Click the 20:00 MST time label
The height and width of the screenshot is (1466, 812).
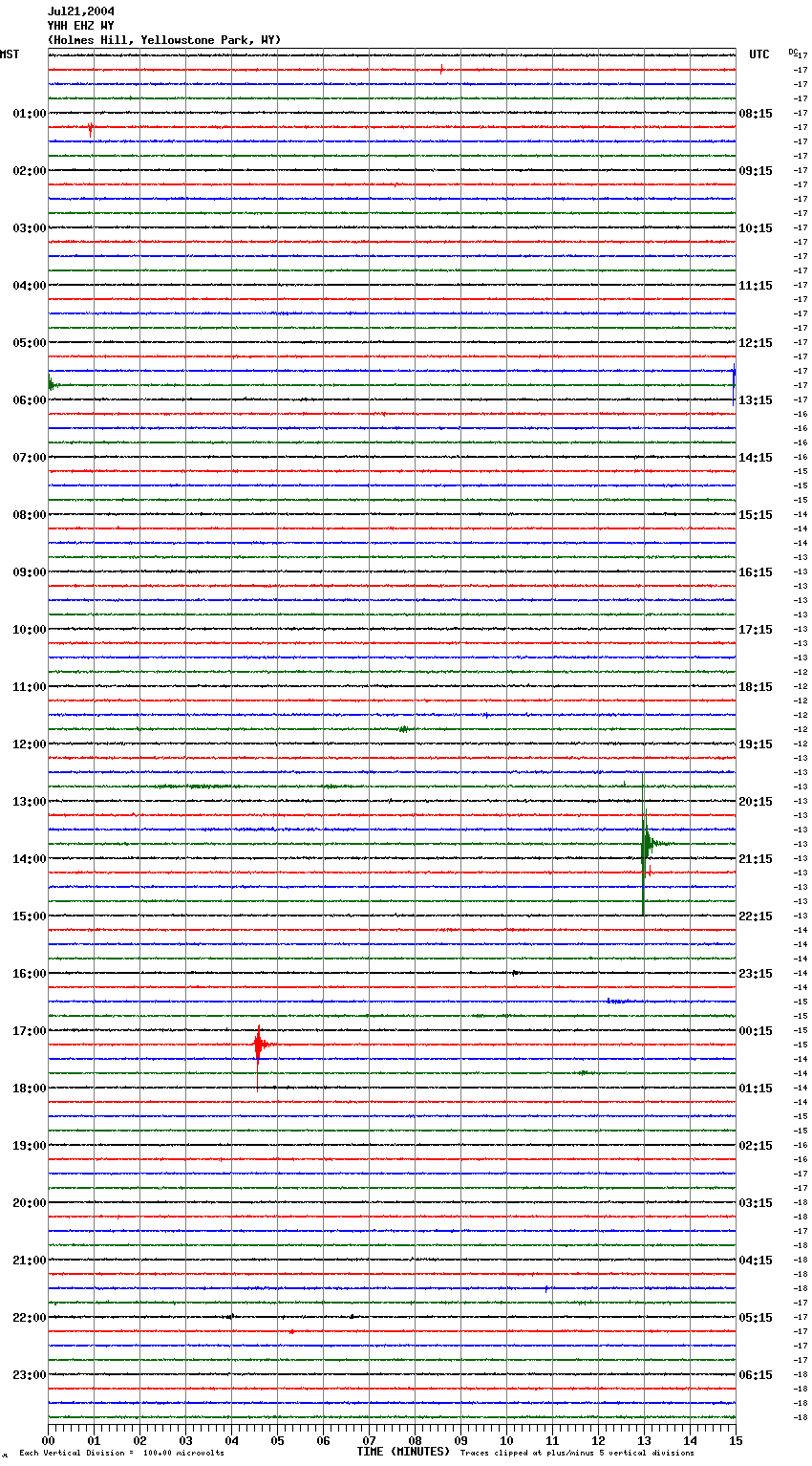point(30,1203)
